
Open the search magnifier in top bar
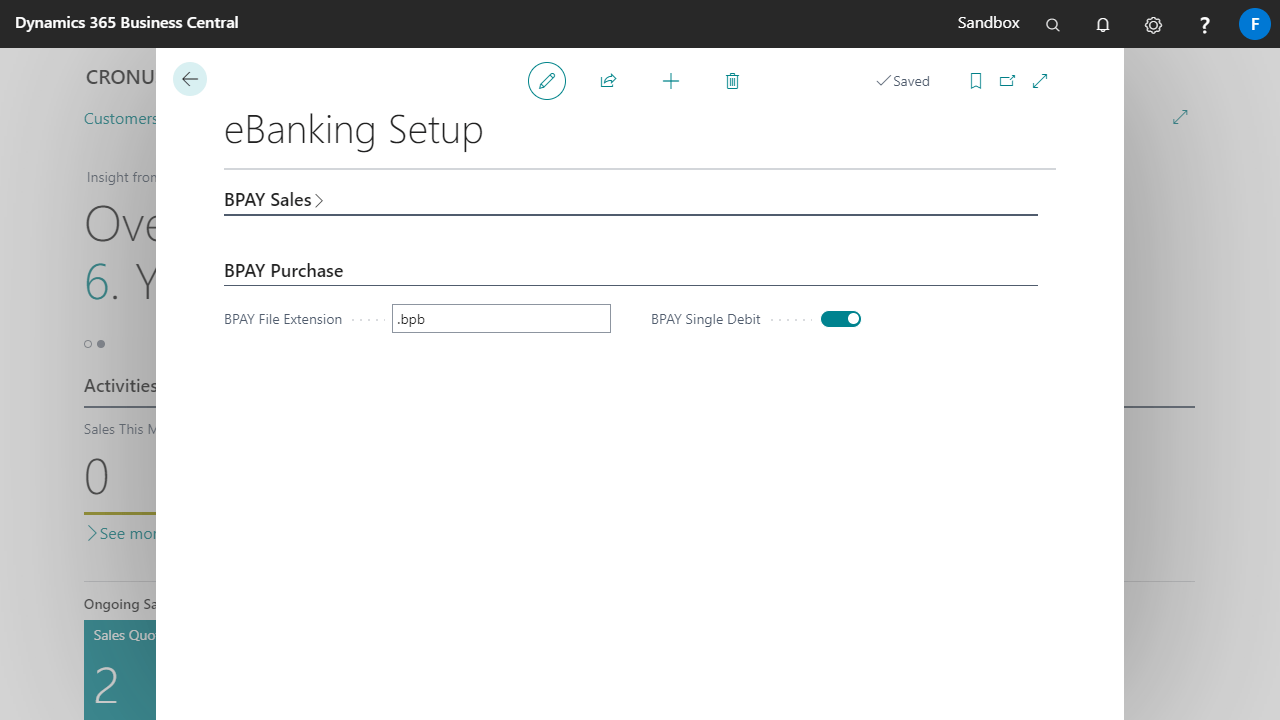1053,25
